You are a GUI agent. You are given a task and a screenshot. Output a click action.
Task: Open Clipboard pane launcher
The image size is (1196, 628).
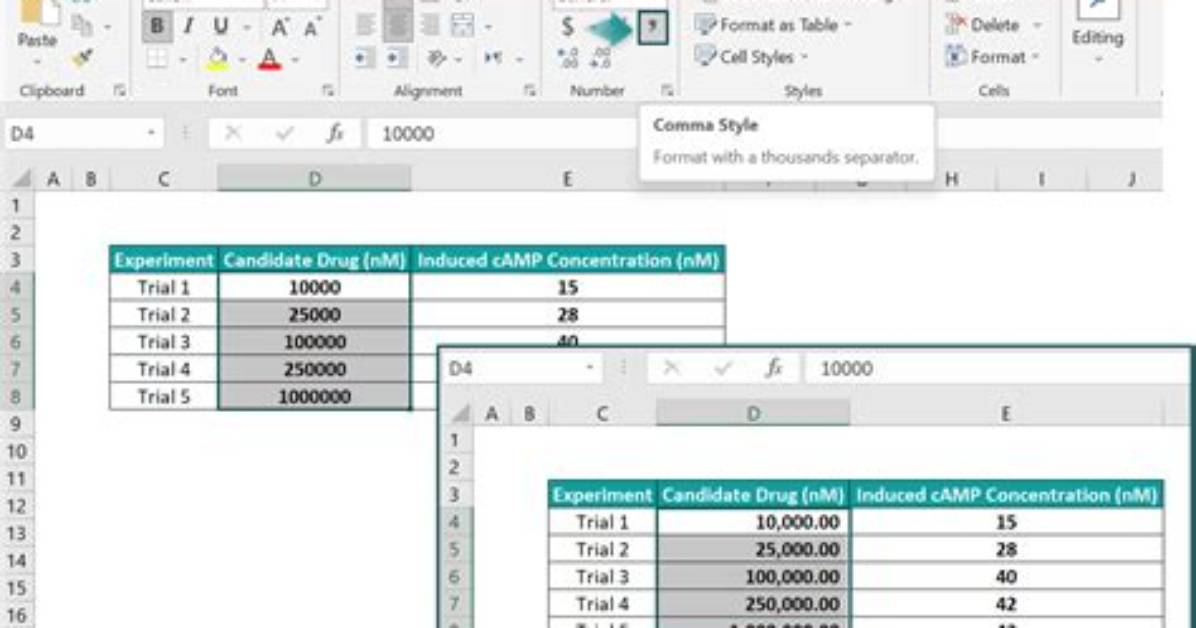(120, 91)
